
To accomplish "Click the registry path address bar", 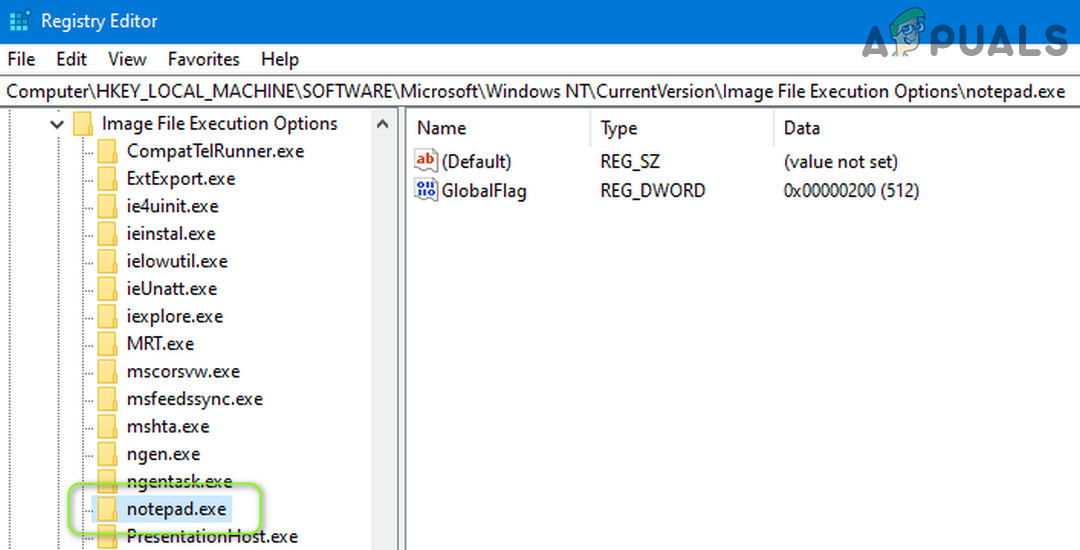I will tap(536, 91).
